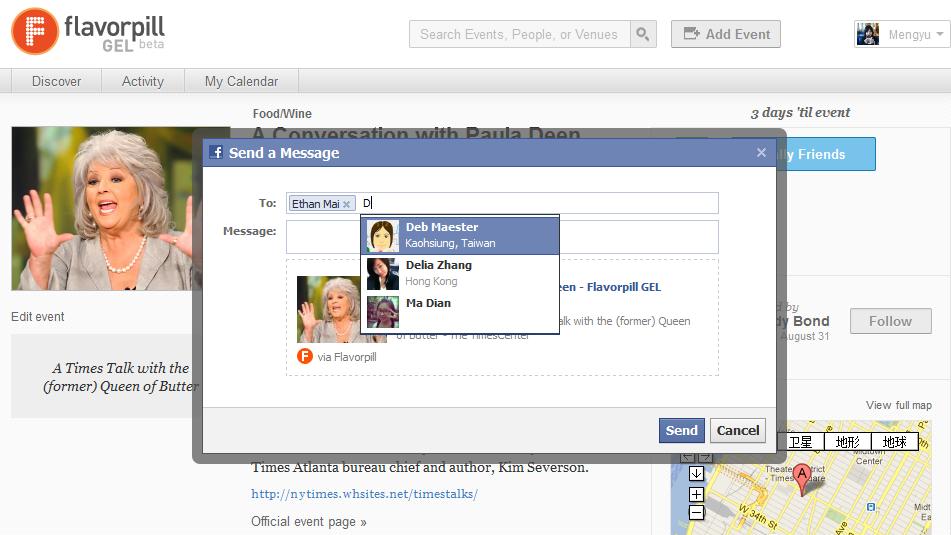The width and height of the screenshot is (951, 535).
Task: Click the Edit event link
Action: point(38,317)
